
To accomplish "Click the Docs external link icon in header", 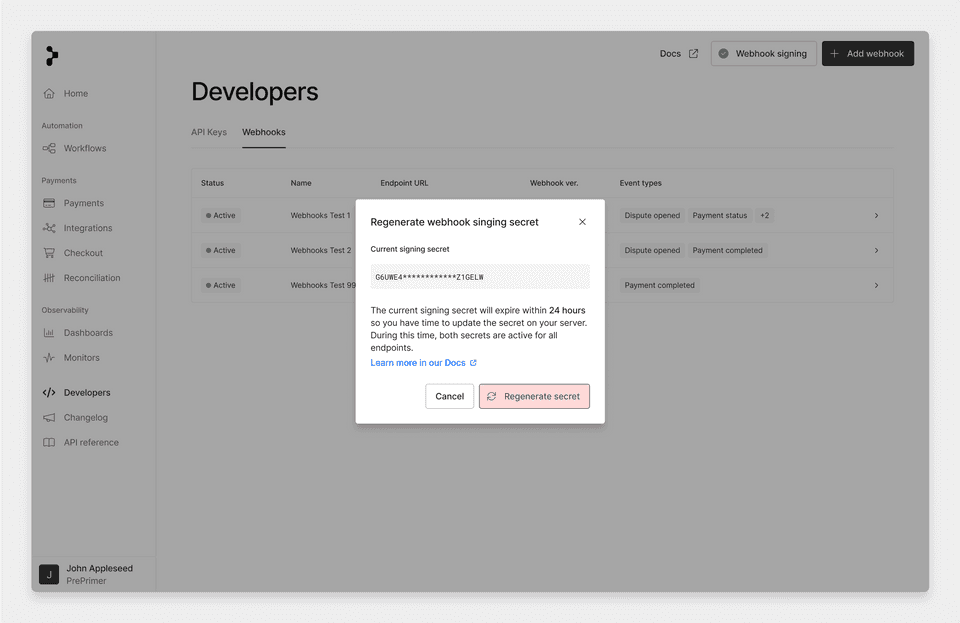I will point(693,54).
